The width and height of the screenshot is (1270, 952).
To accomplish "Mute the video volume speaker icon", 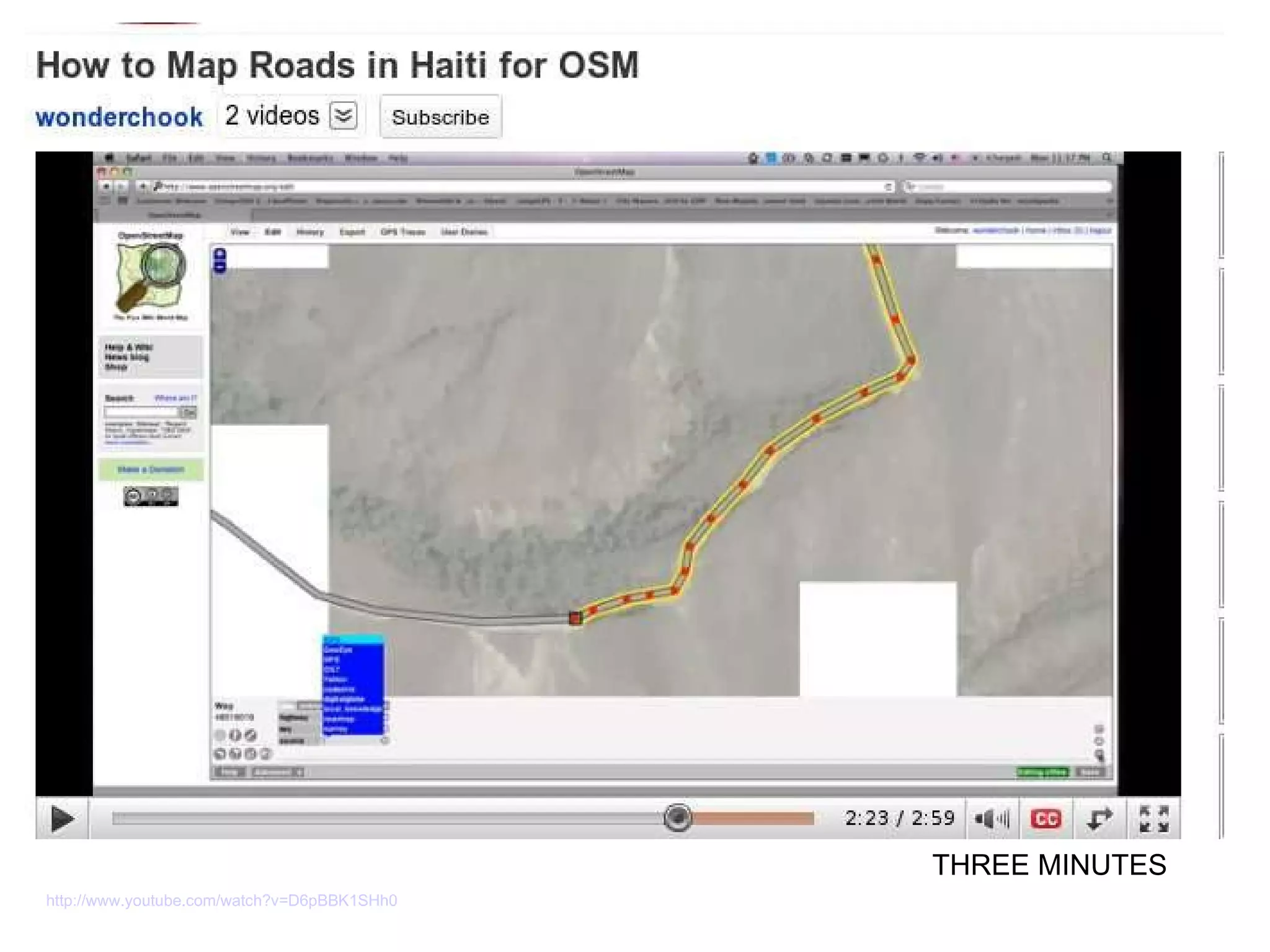I will 991,819.
